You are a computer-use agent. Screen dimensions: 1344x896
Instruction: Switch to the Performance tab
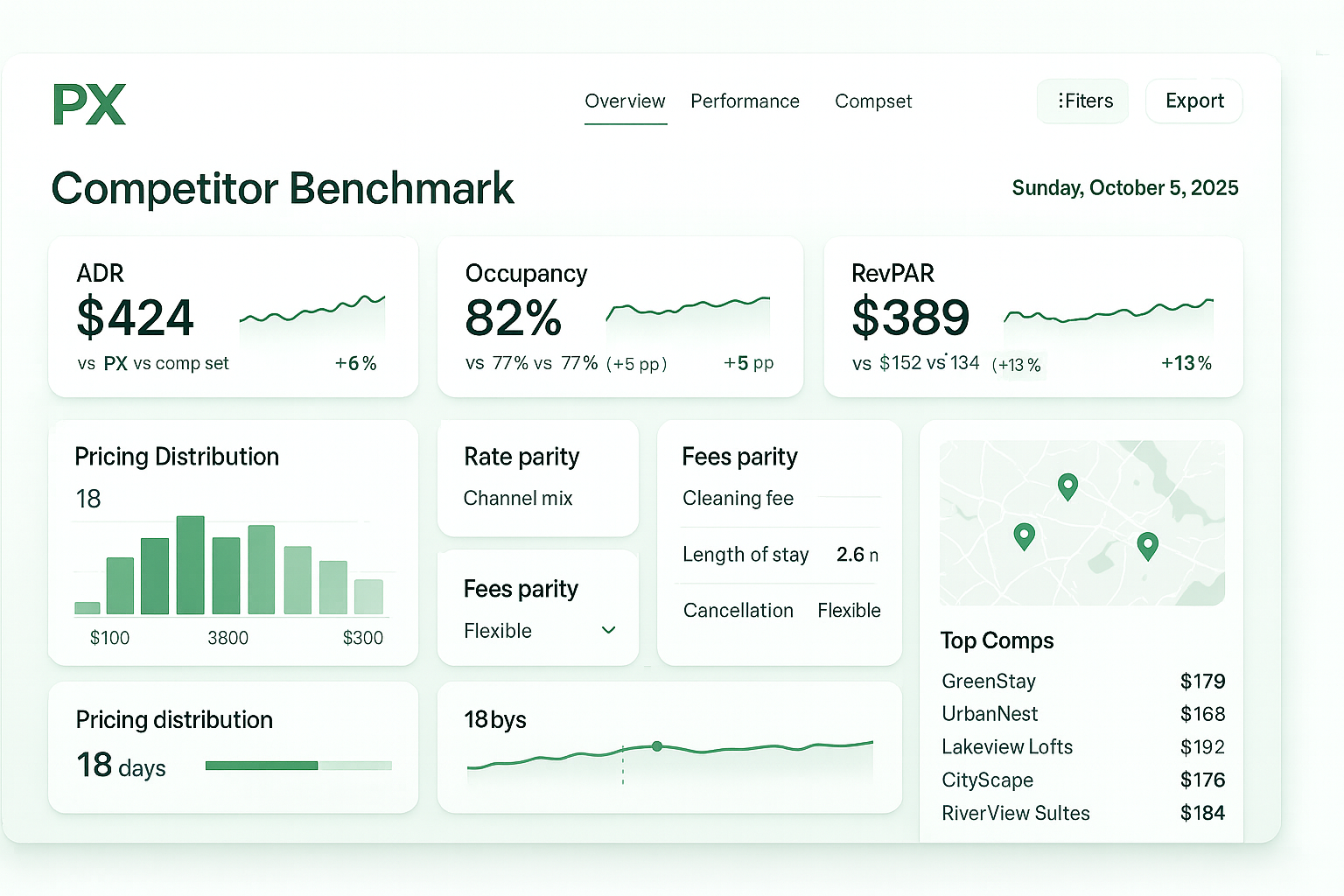coord(745,101)
